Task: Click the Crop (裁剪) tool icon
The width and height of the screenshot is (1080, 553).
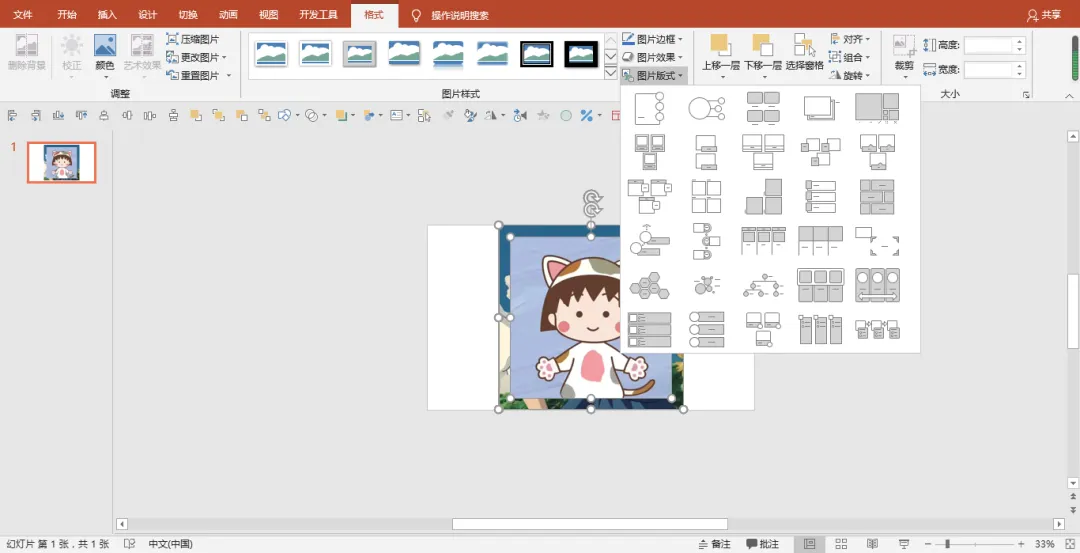Action: 904,46
